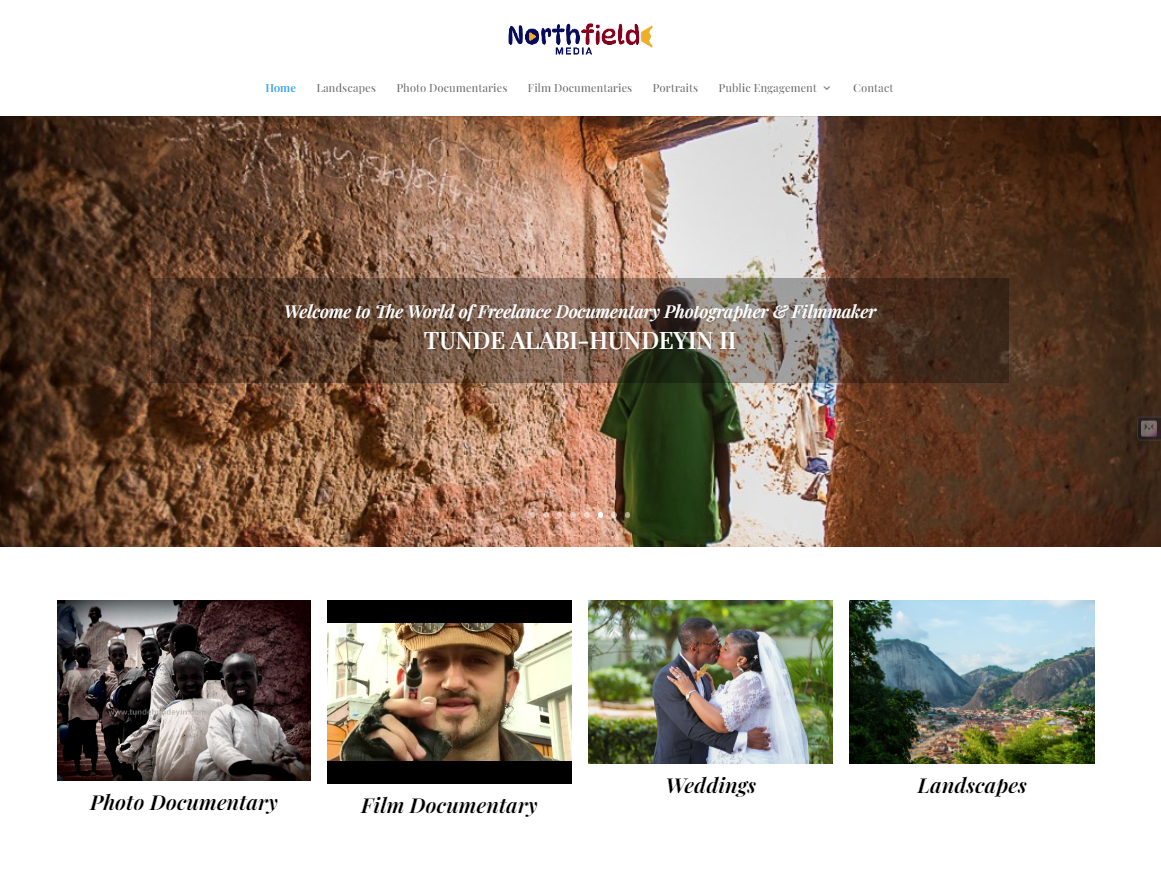
Task: Open the Portraits menu item
Action: (675, 88)
